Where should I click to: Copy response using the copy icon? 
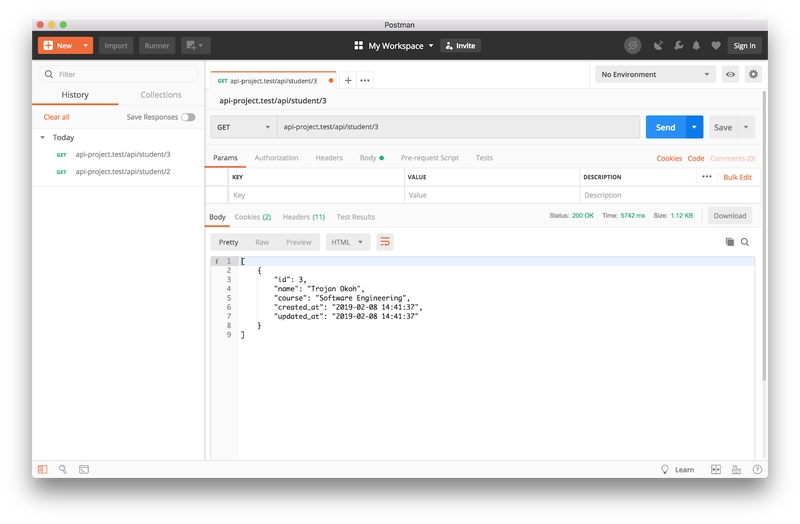click(x=729, y=242)
